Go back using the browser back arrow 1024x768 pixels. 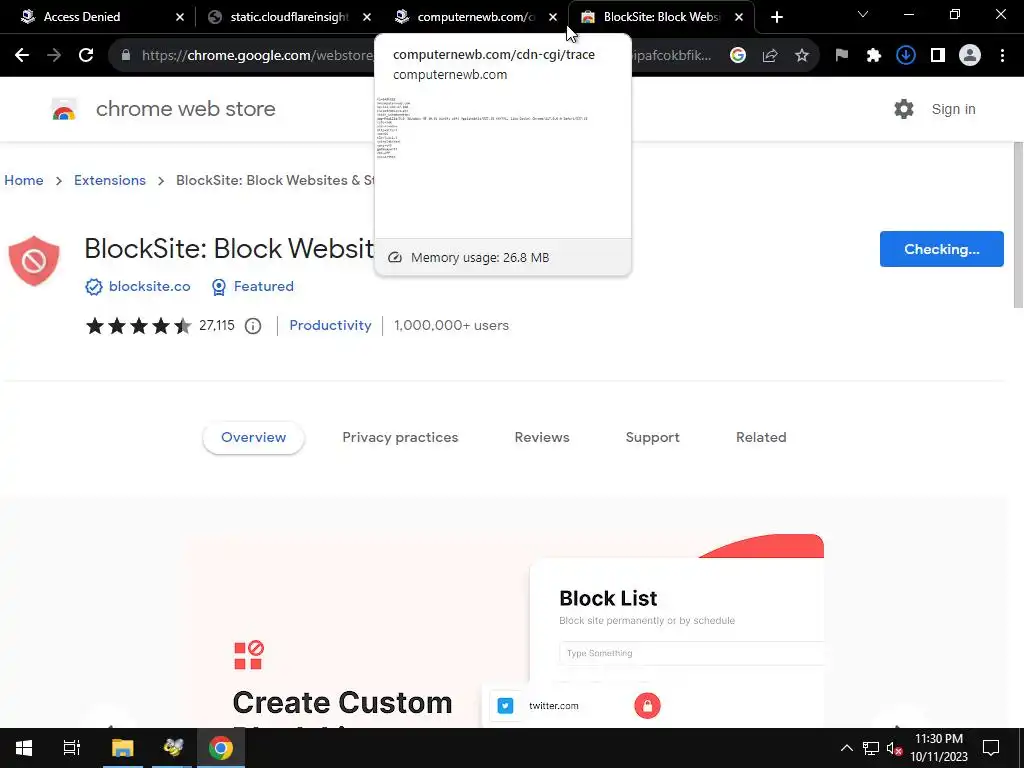22,56
